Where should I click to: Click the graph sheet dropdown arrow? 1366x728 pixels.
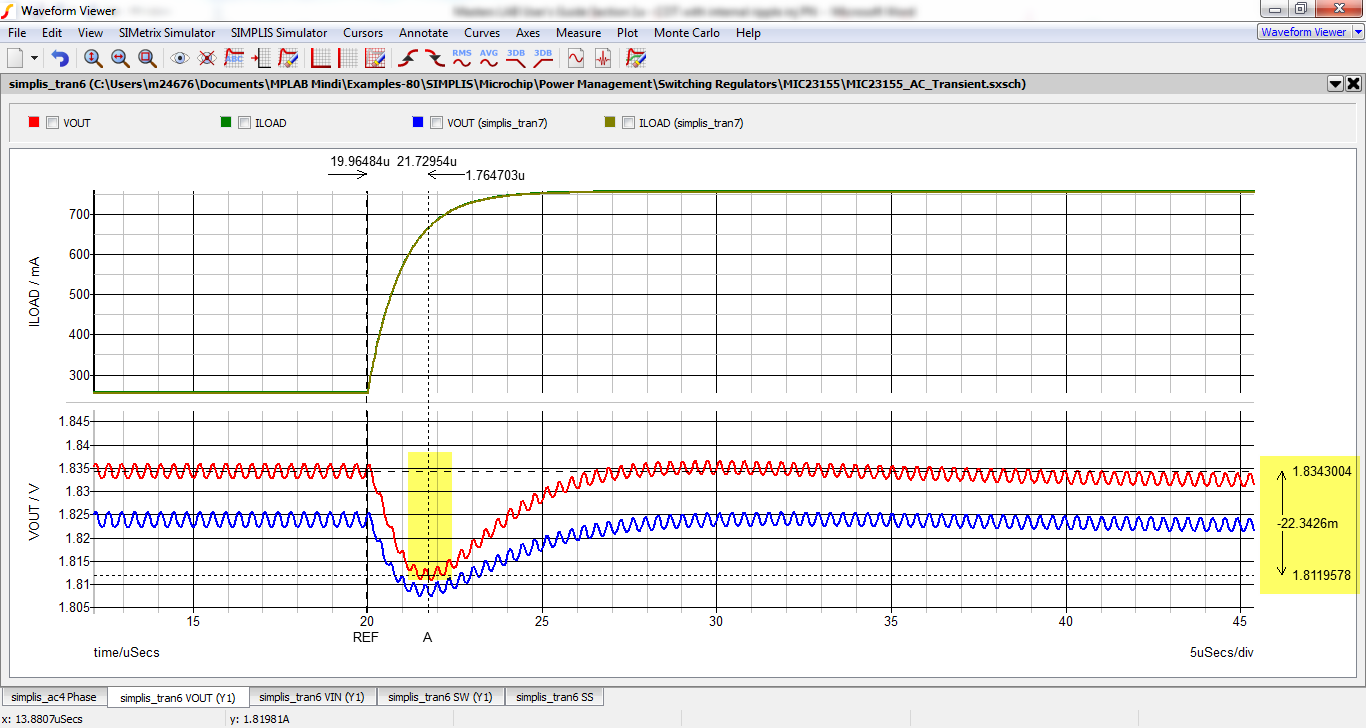point(1334,84)
